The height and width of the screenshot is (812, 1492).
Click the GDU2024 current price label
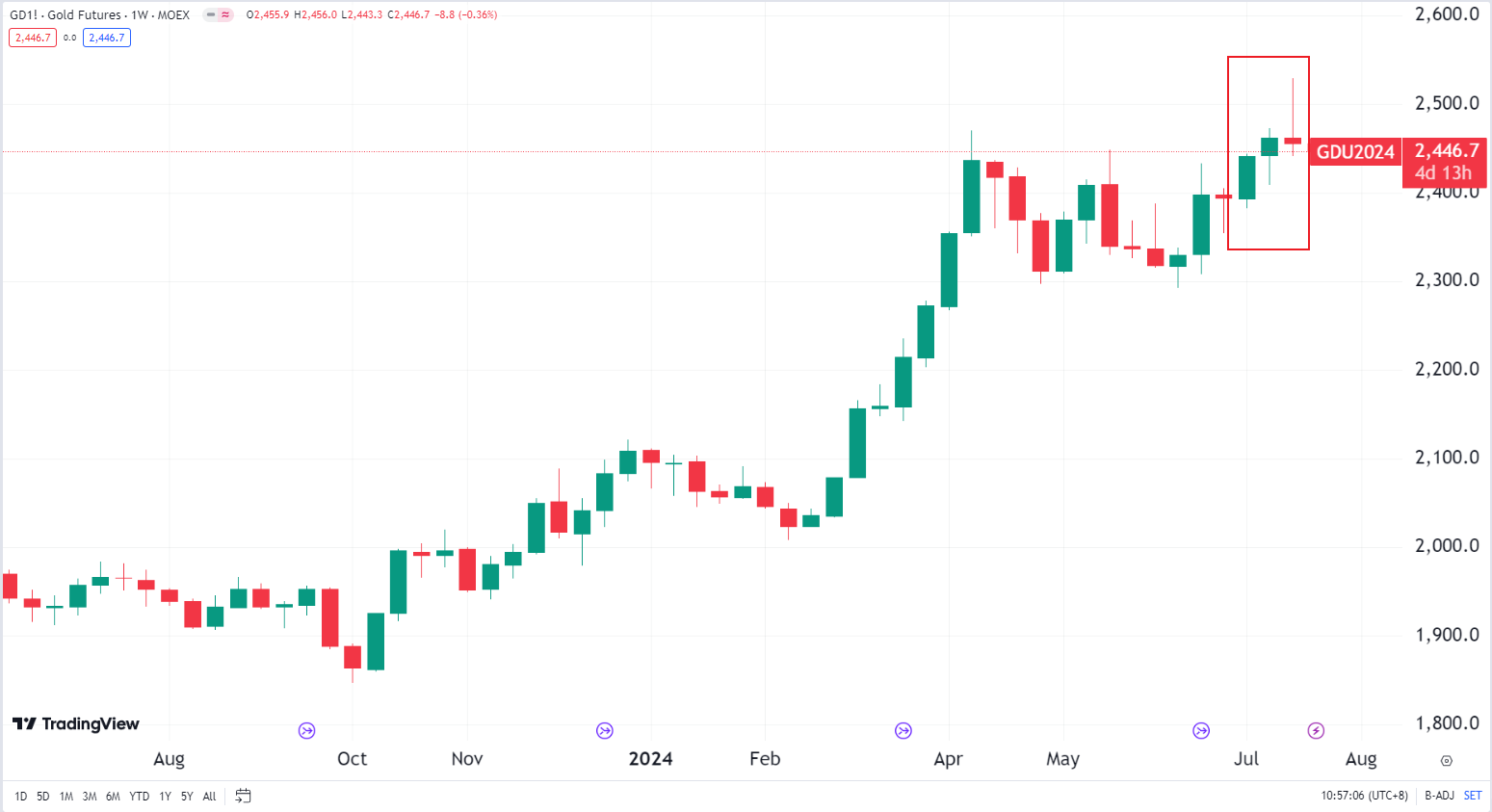coord(1354,152)
